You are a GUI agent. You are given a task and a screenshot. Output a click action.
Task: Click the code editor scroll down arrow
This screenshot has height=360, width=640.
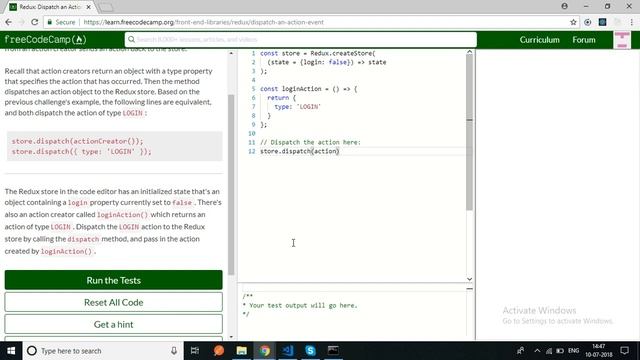(469, 279)
